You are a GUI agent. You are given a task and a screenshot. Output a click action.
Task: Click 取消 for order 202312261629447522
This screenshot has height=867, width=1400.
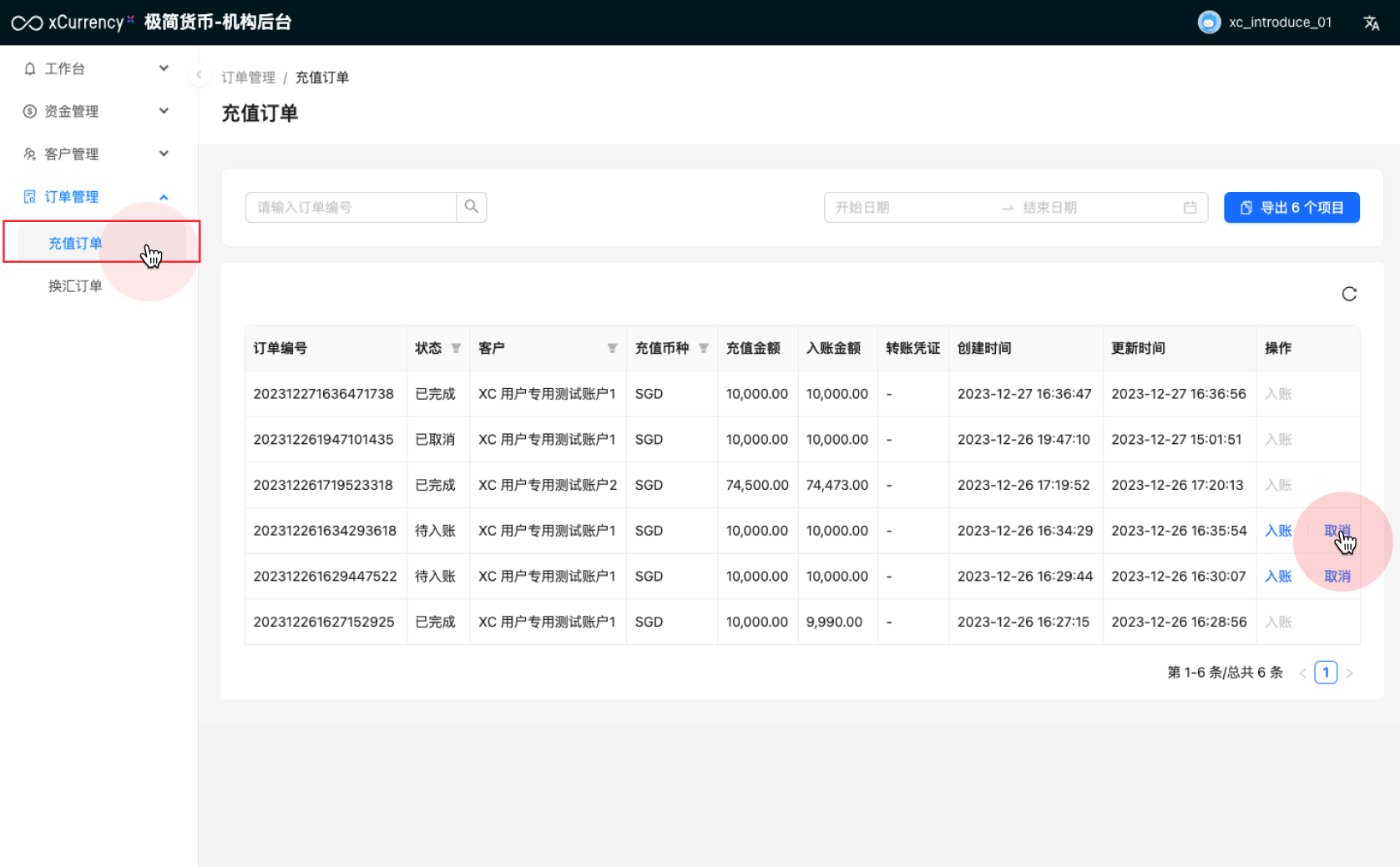tap(1337, 577)
